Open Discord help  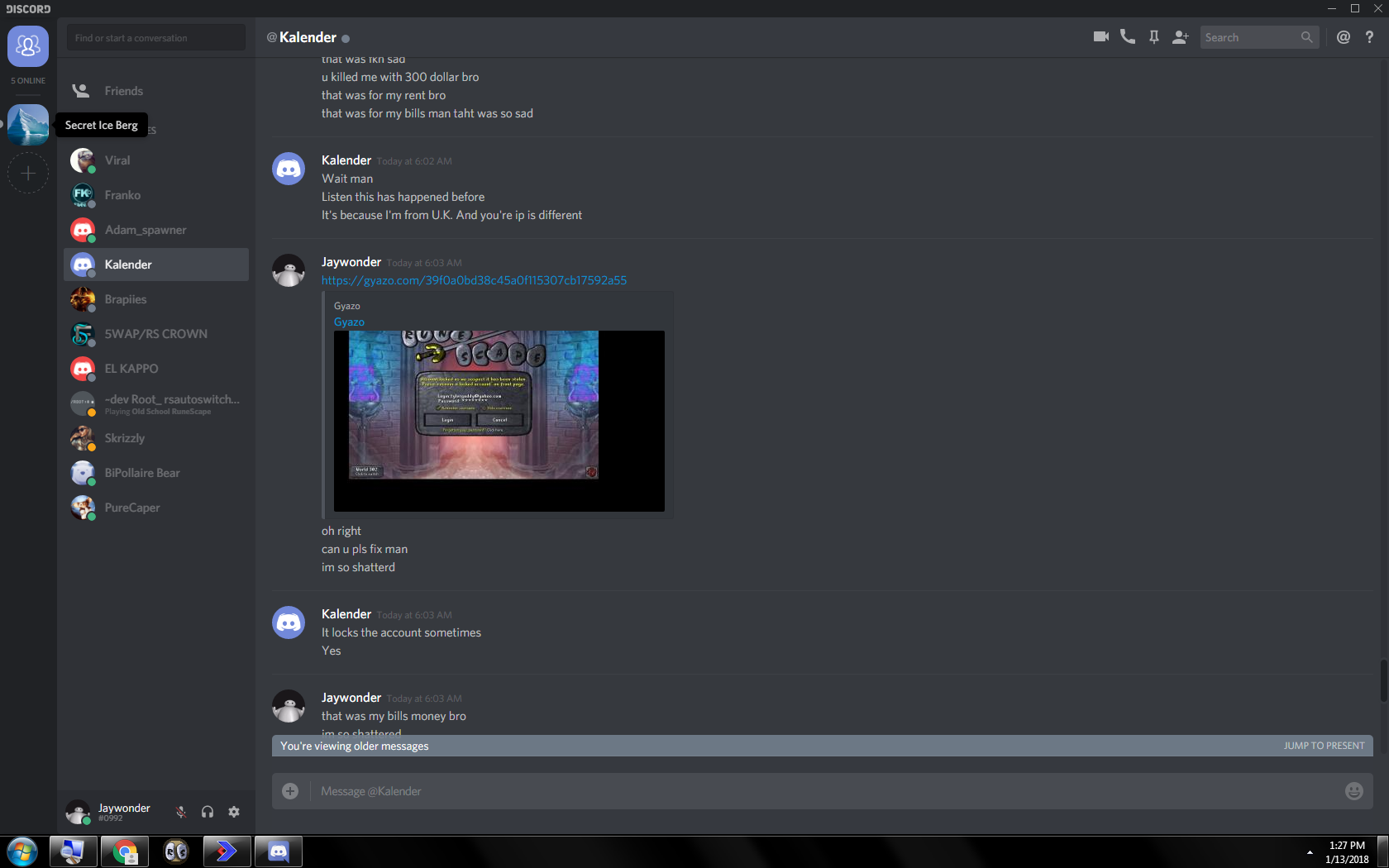click(x=1369, y=37)
